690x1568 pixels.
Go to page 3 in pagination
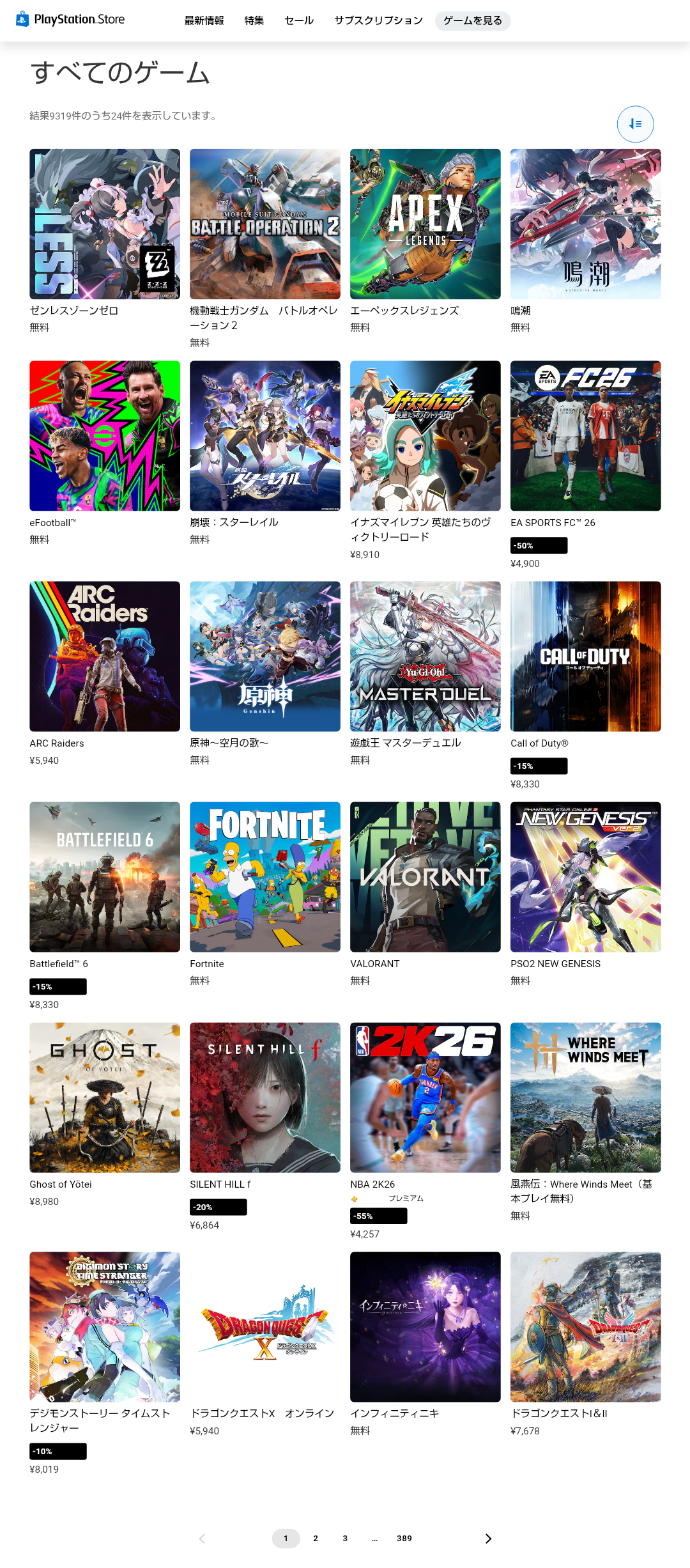click(x=345, y=1539)
